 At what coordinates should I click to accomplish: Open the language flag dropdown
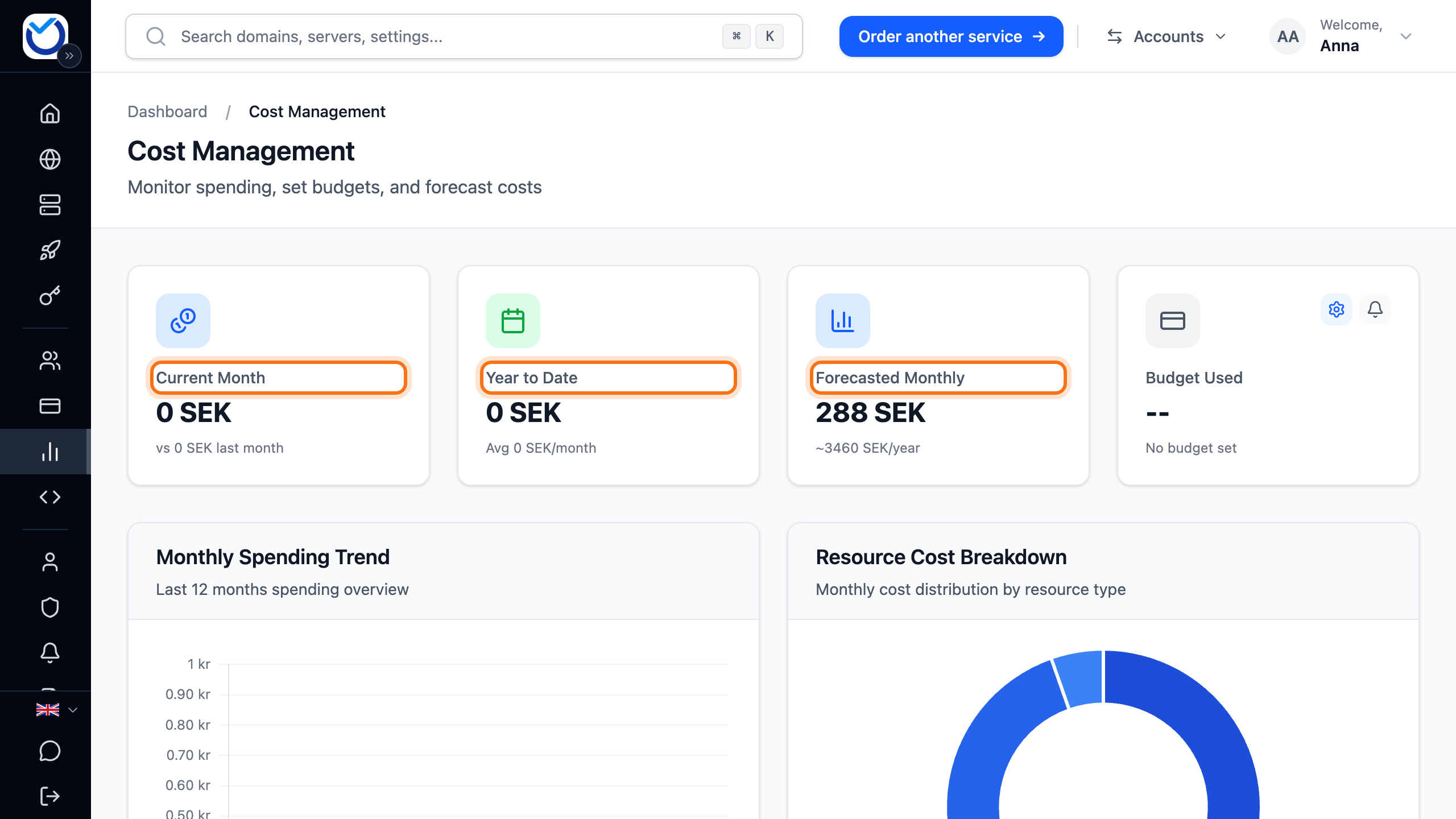pos(56,710)
